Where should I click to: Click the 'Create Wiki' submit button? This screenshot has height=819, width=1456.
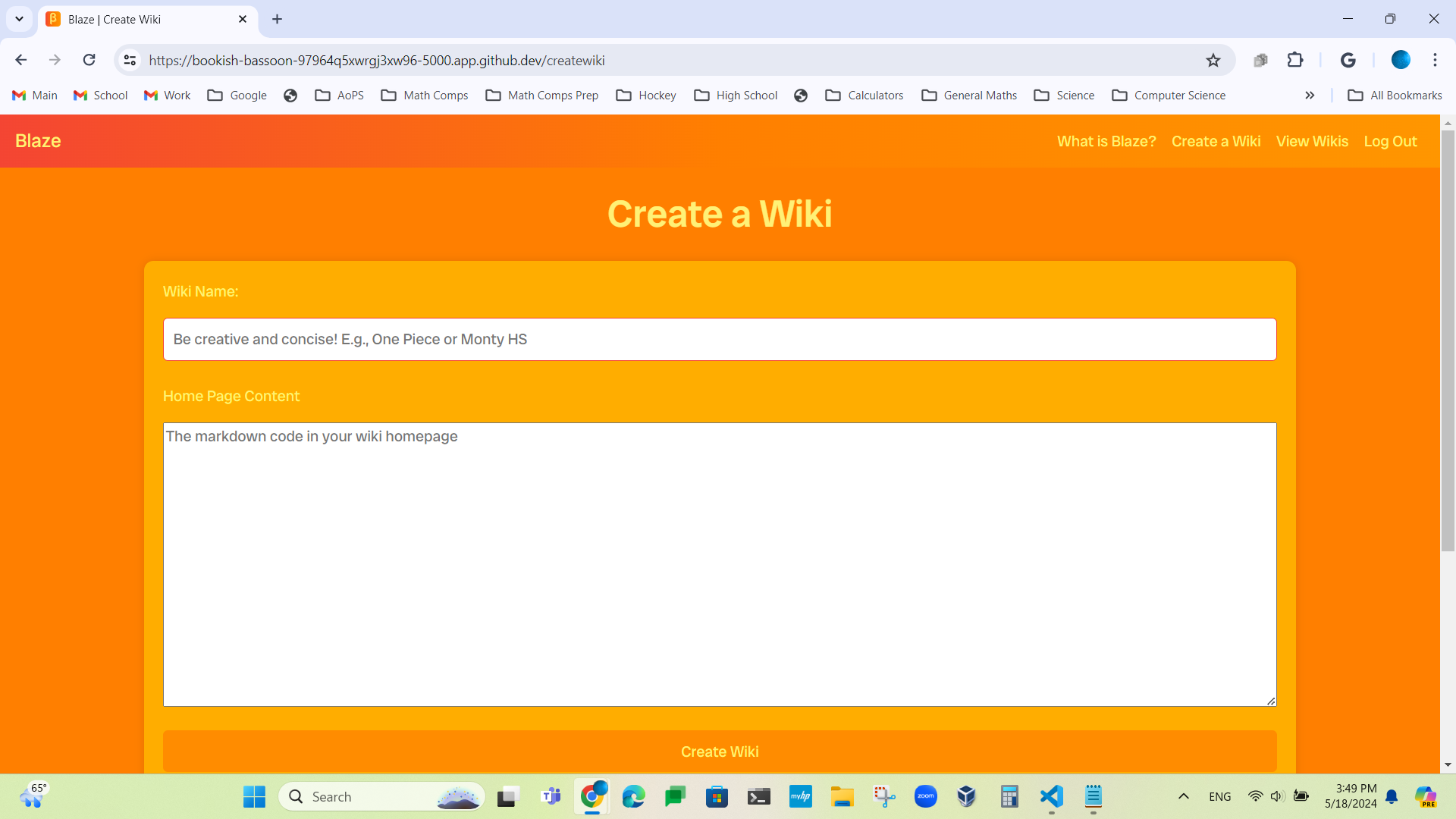(x=720, y=752)
